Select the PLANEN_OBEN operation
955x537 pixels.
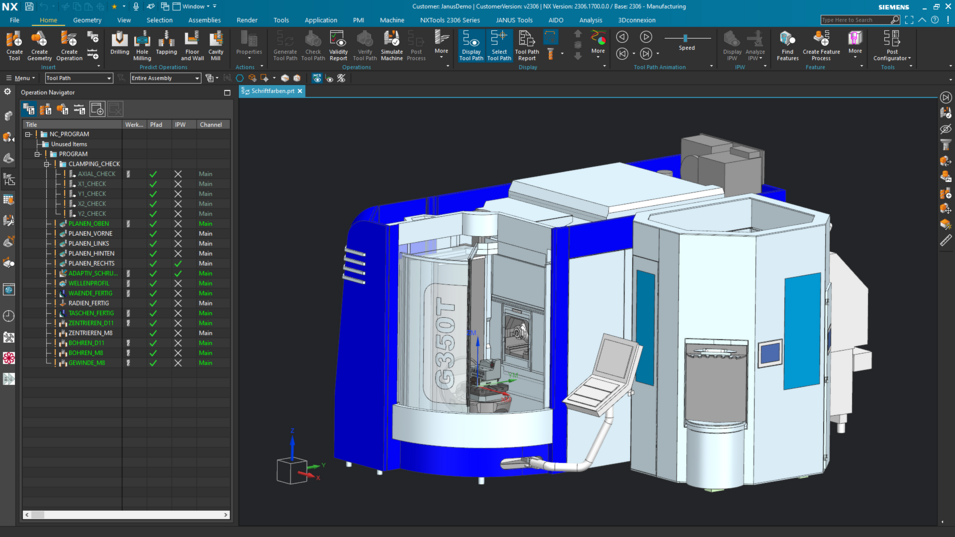[x=88, y=223]
